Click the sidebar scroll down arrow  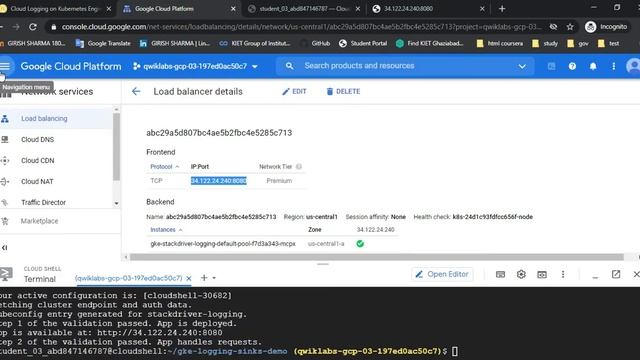tap(116, 203)
